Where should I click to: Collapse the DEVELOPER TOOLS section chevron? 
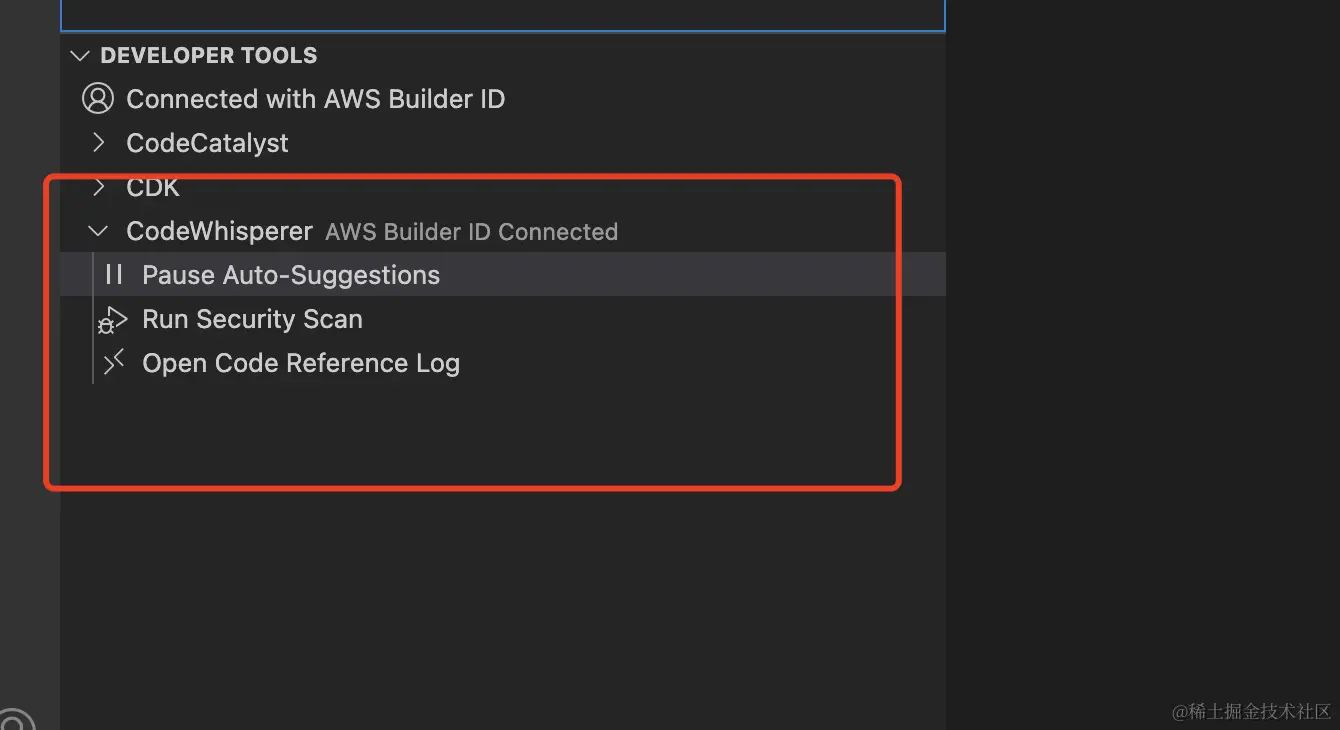pyautogui.click(x=81, y=56)
